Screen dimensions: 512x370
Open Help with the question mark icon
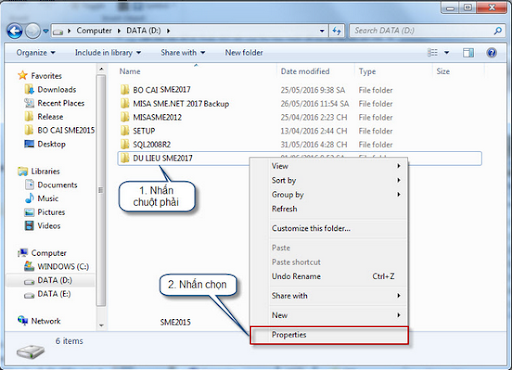coord(491,52)
